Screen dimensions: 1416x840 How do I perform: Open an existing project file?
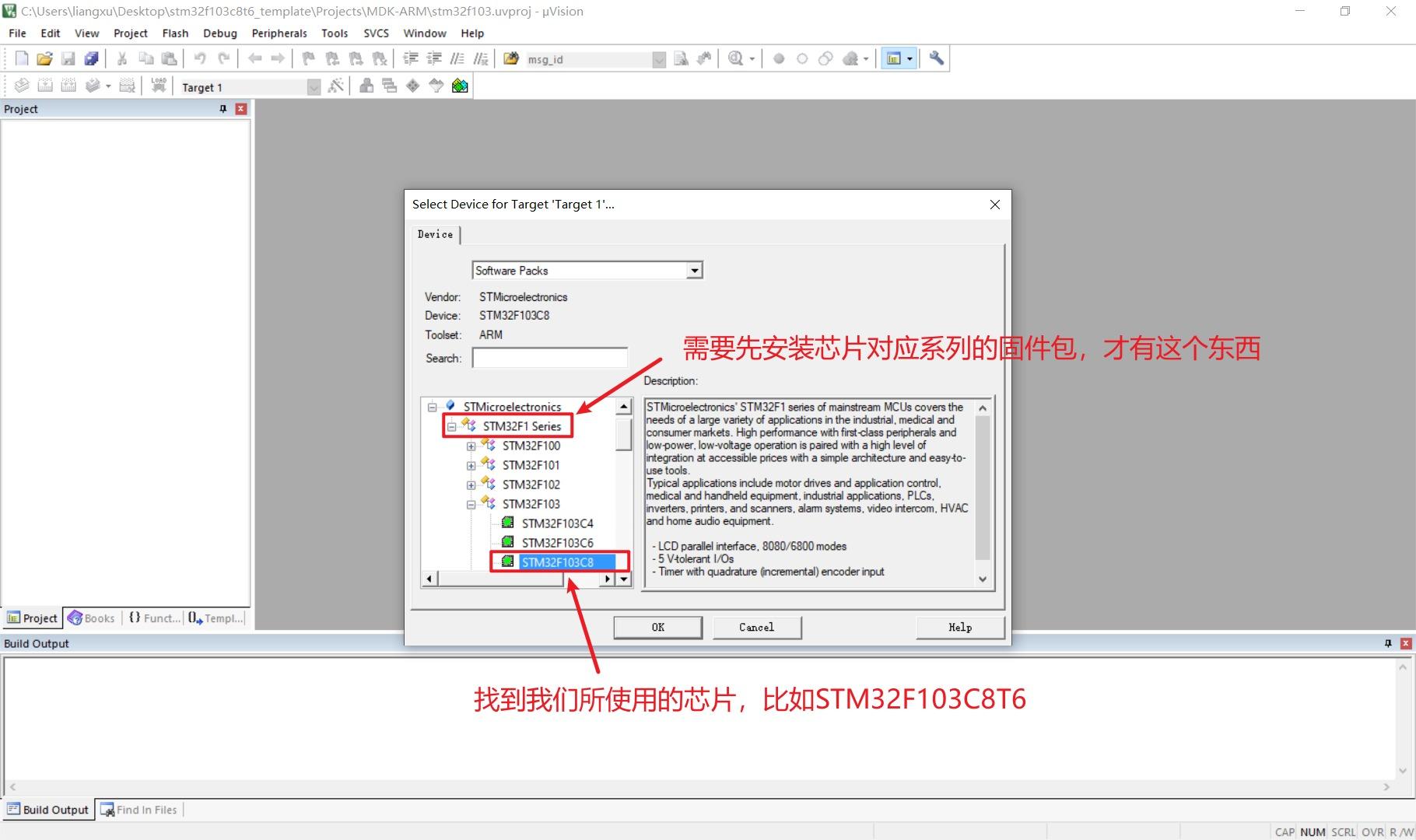44,58
